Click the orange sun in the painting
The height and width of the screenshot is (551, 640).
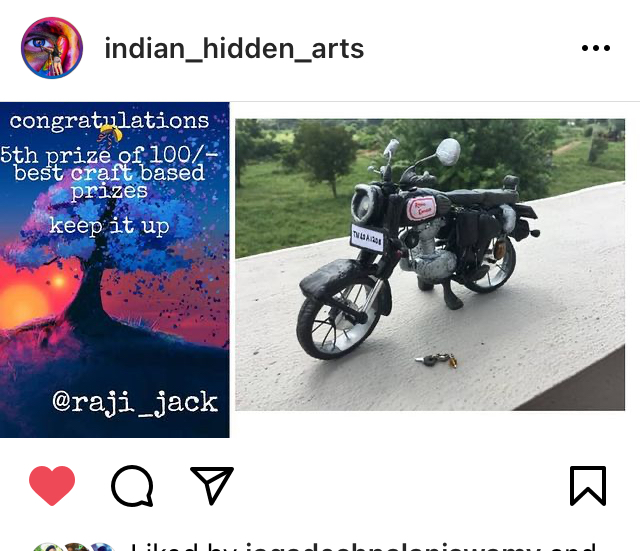[24, 301]
